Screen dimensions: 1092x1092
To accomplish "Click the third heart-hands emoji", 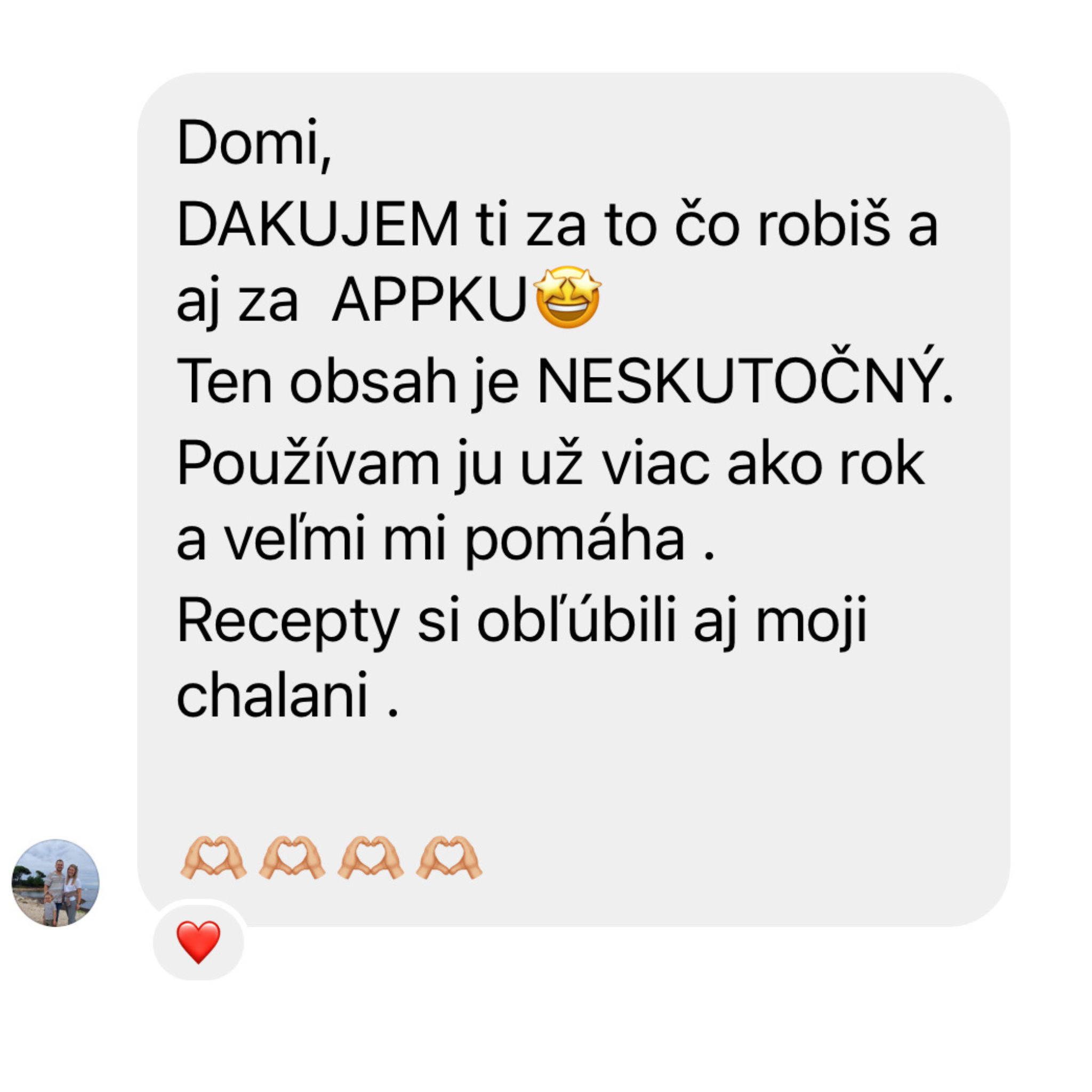I will click(370, 857).
